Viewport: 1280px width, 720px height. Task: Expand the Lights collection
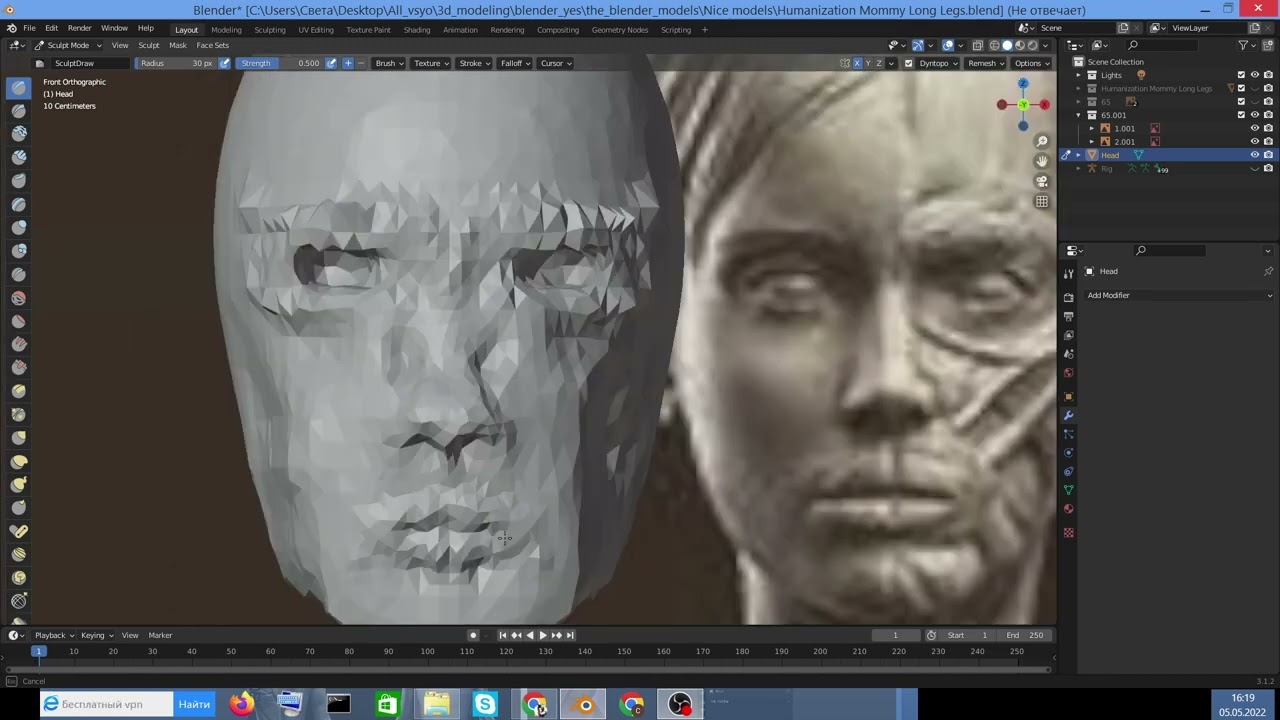click(x=1079, y=75)
